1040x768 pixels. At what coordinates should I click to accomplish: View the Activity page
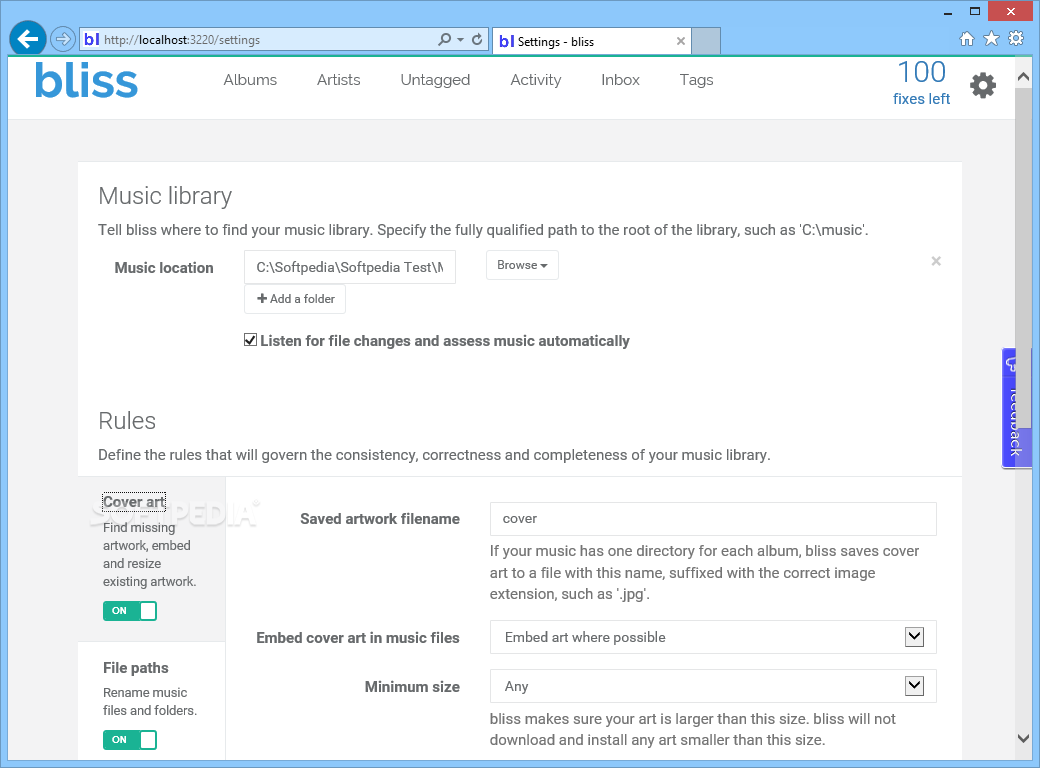(x=535, y=80)
